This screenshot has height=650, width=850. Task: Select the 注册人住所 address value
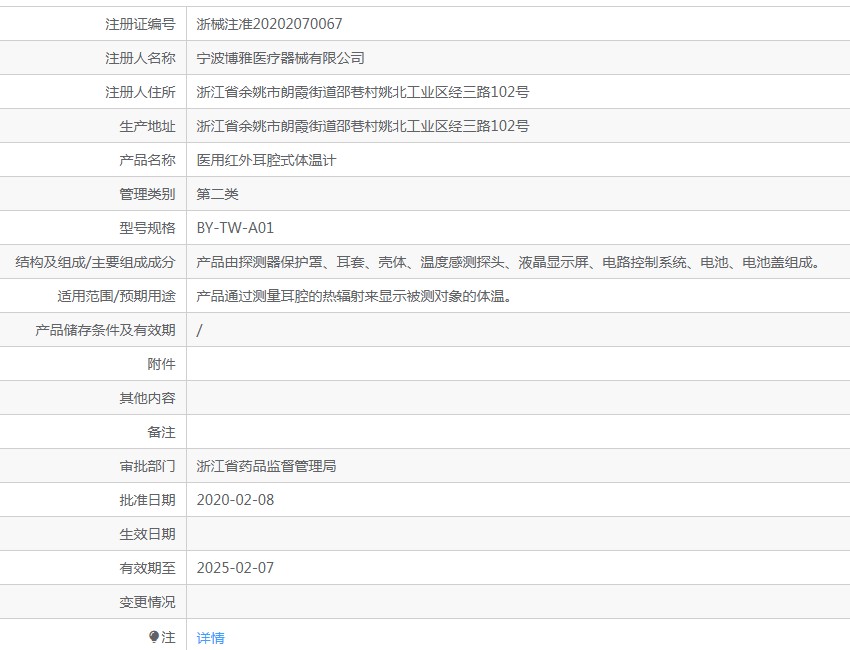363,92
